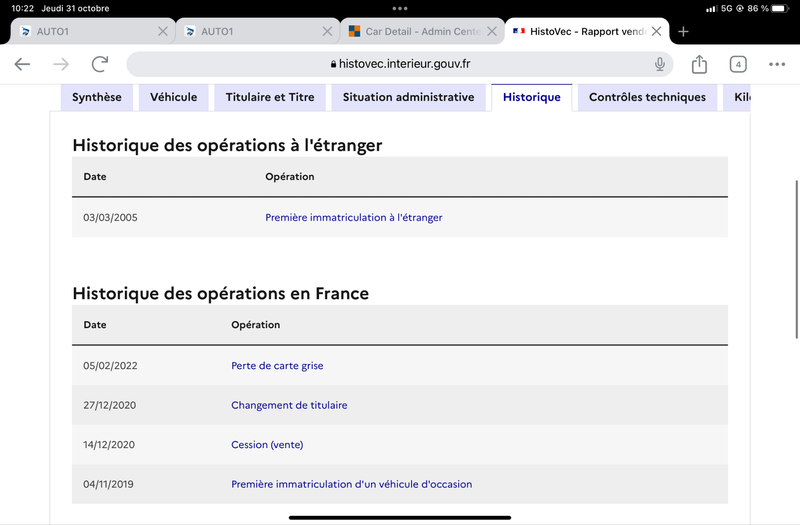800x525 pixels.
Task: Open the Contrôles techniques tab
Action: [647, 97]
